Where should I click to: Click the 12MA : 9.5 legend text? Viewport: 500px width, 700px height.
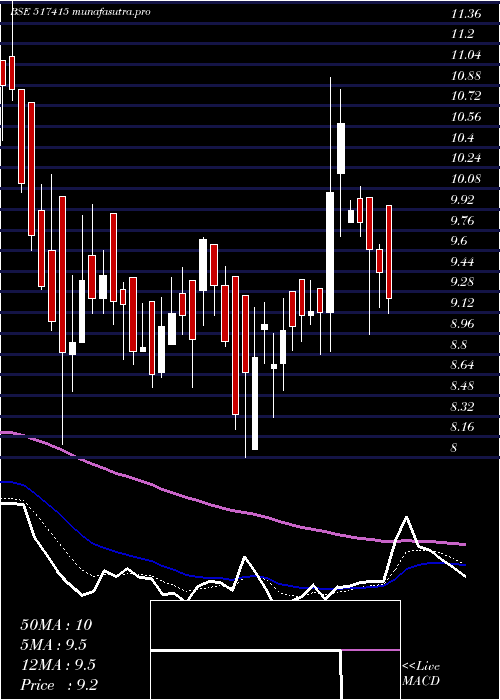pos(58,664)
